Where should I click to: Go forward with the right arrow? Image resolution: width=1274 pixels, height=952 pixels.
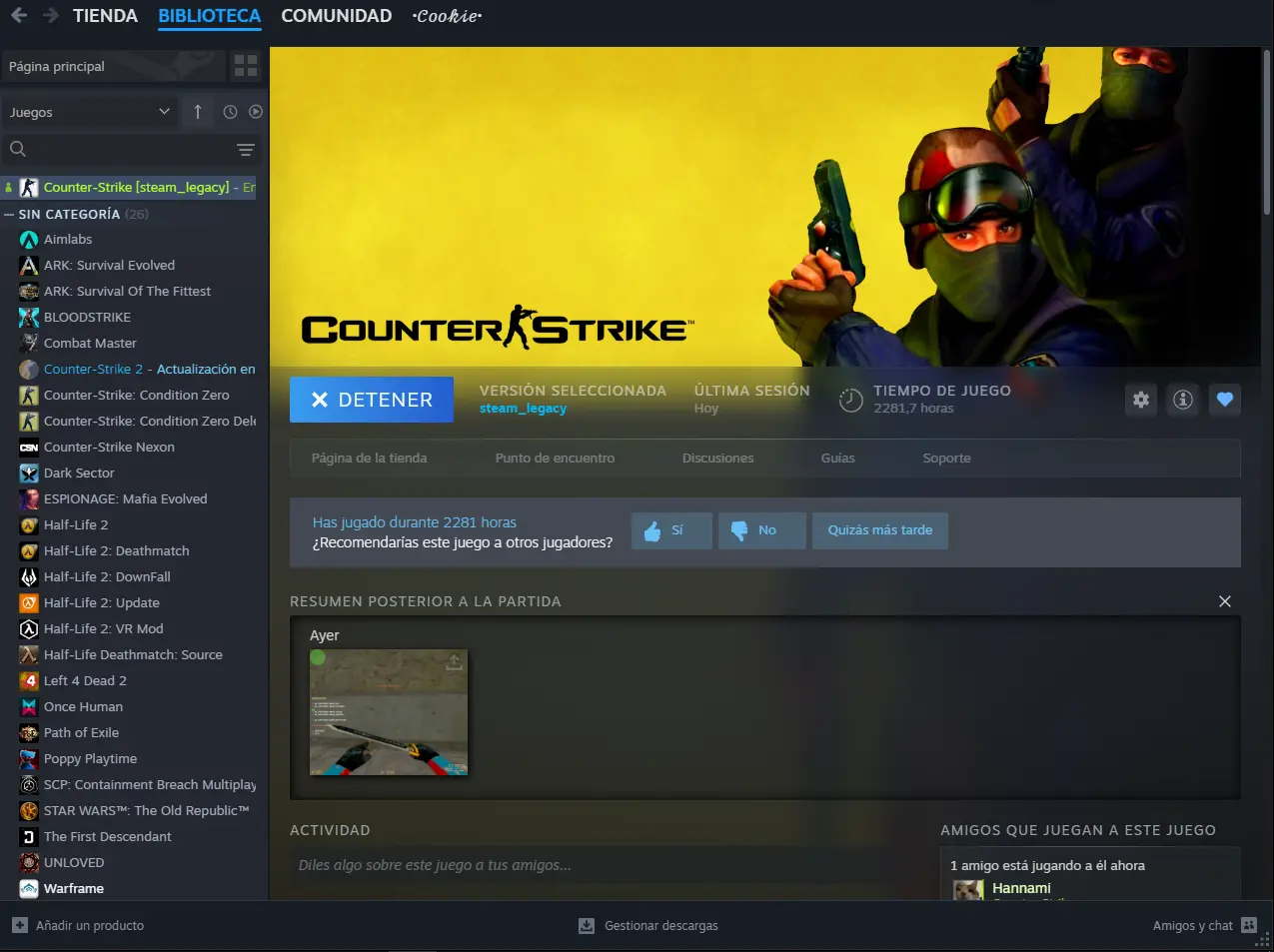click(51, 16)
